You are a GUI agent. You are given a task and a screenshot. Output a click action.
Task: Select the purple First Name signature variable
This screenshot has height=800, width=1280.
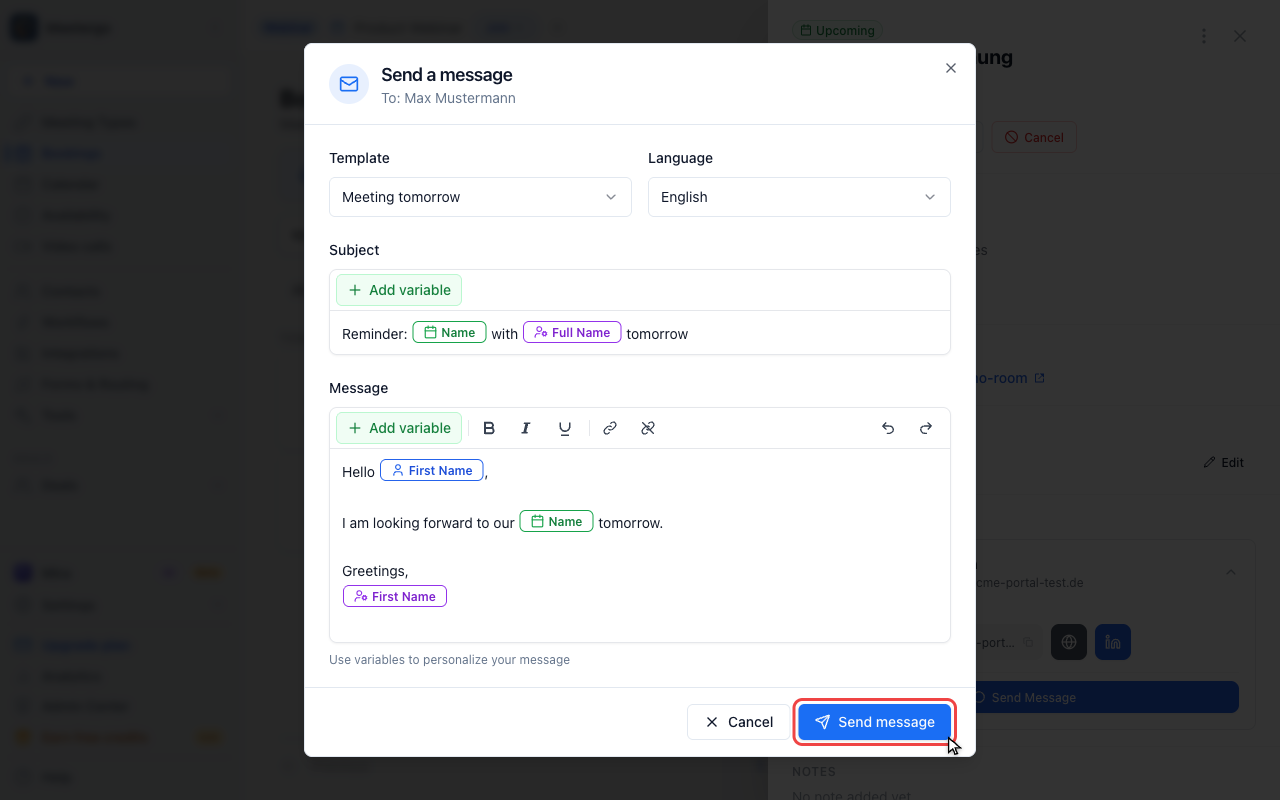(x=395, y=597)
